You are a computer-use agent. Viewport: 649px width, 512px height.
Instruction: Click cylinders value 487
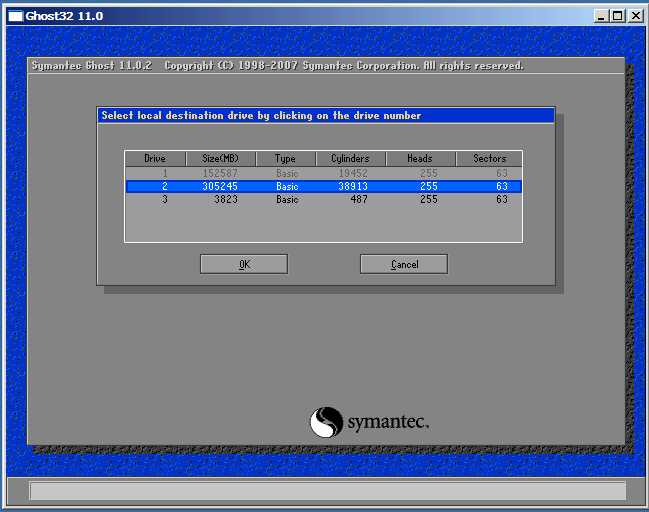point(359,199)
